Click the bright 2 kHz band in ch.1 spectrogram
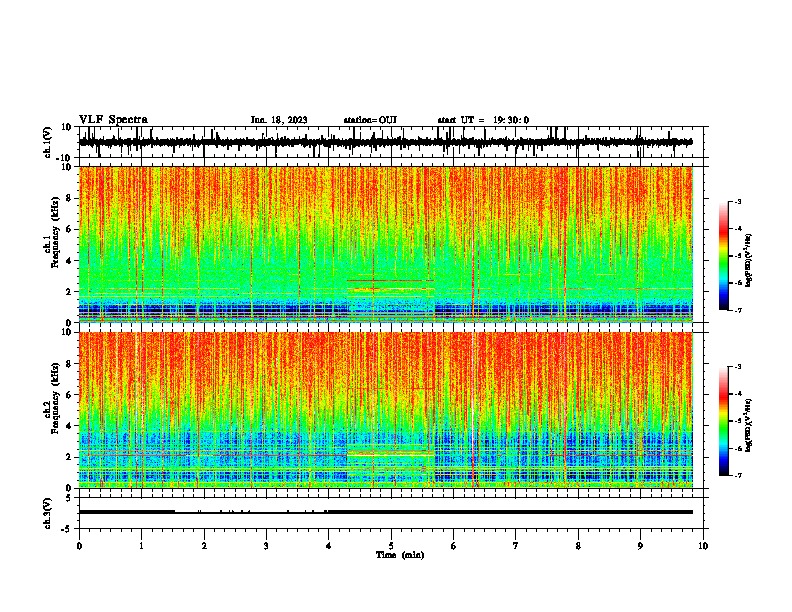Screen dimensions: 792x612 [390, 290]
